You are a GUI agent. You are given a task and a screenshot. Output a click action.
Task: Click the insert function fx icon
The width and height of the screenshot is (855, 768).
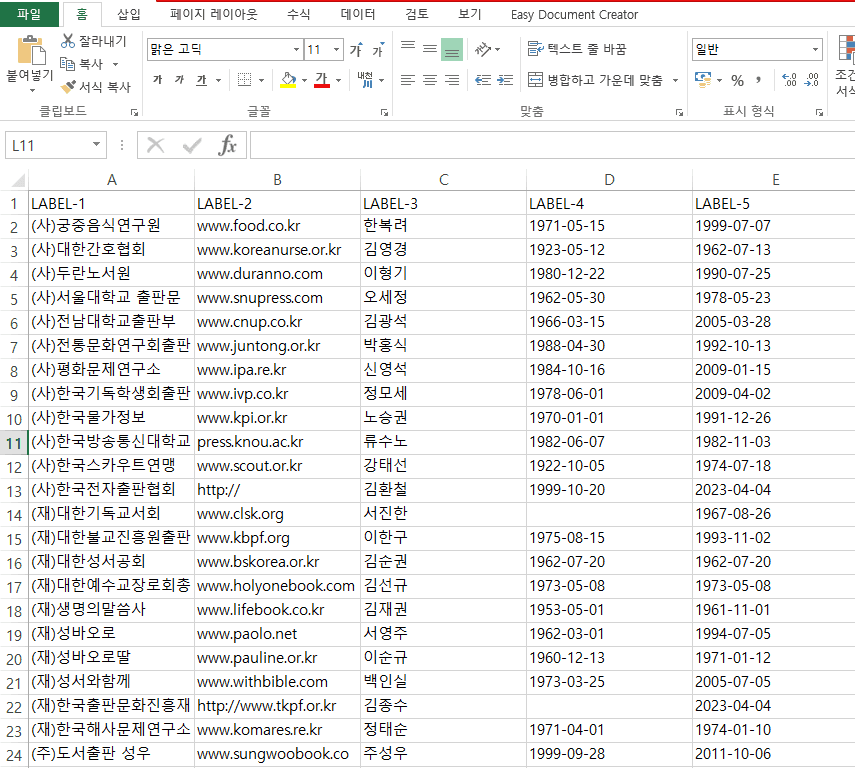pos(227,145)
